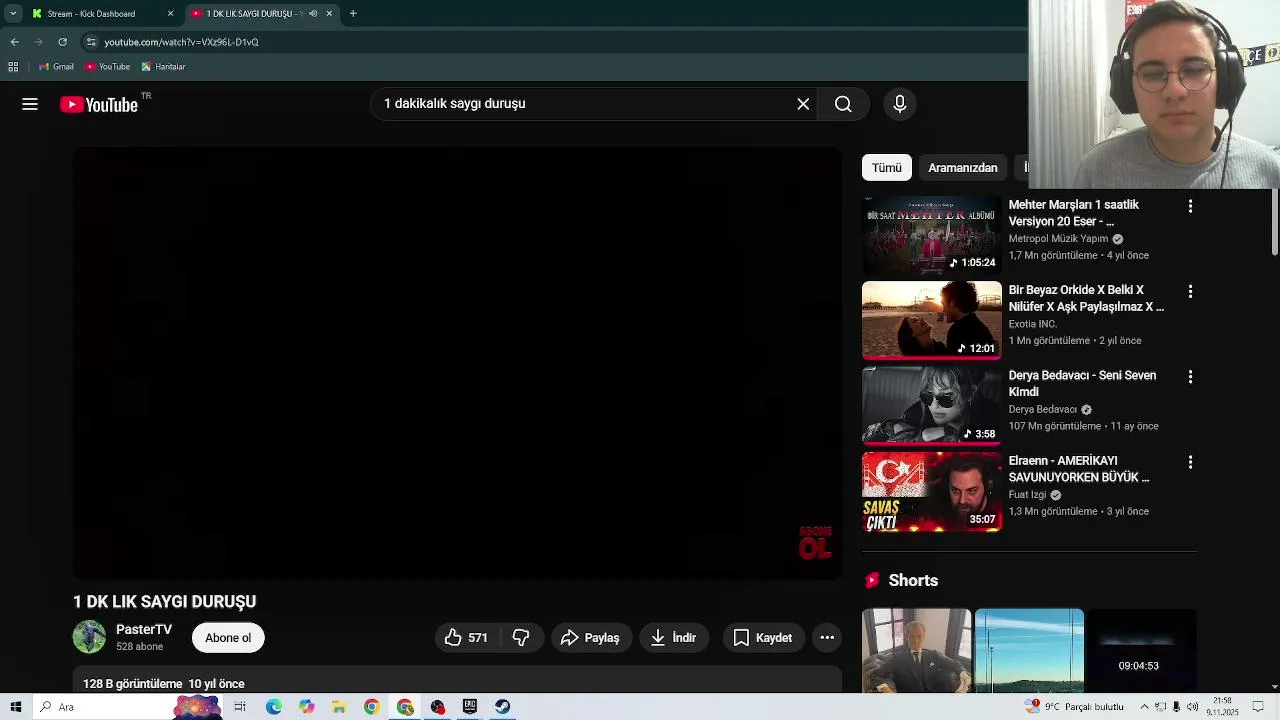Open Elraenn SAVAŞ ÇIKTI thumbnail
Viewport: 1280px width, 720px height.
[x=932, y=491]
